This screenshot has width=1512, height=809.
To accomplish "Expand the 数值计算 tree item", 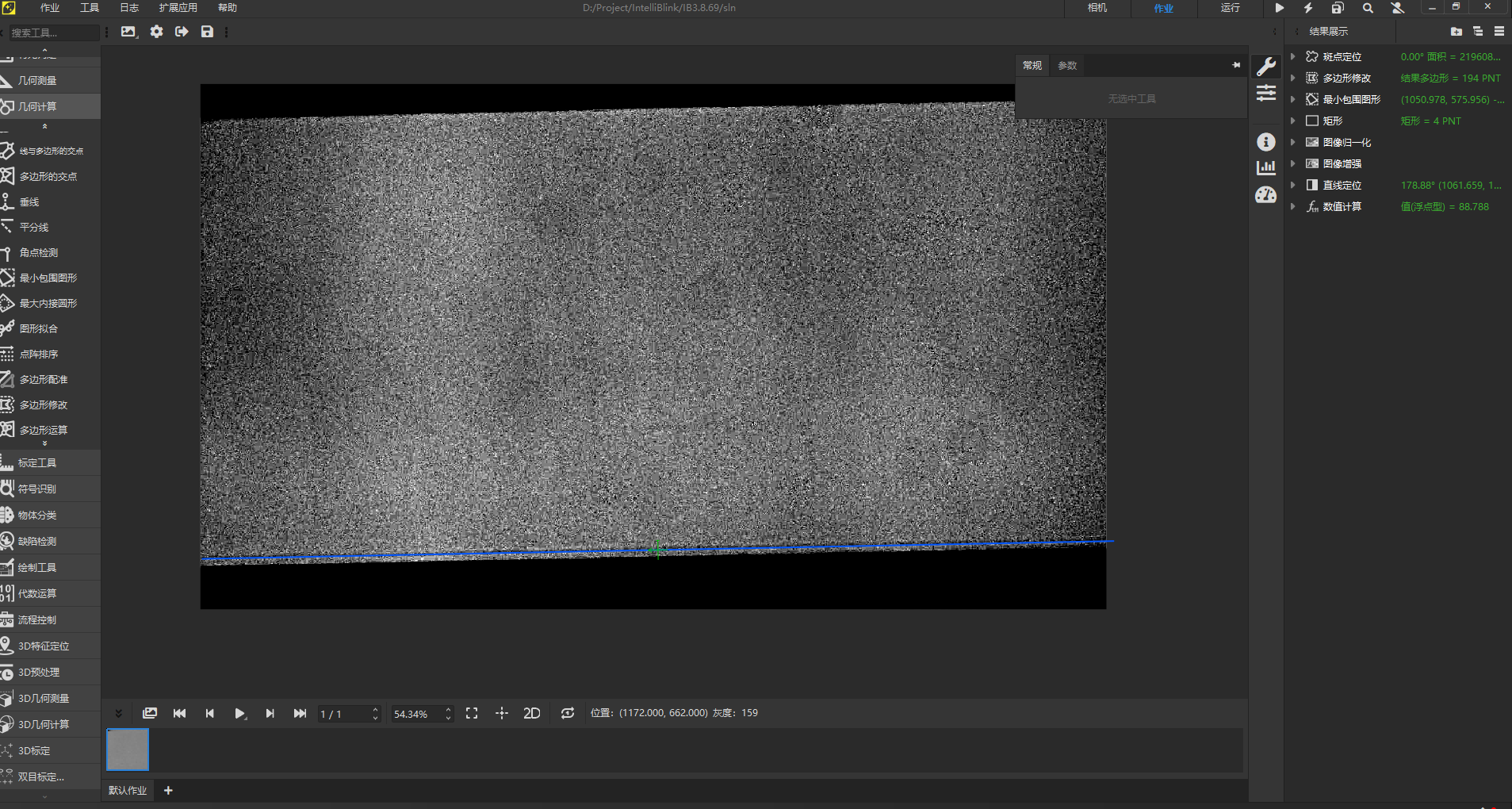I will tap(1293, 206).
